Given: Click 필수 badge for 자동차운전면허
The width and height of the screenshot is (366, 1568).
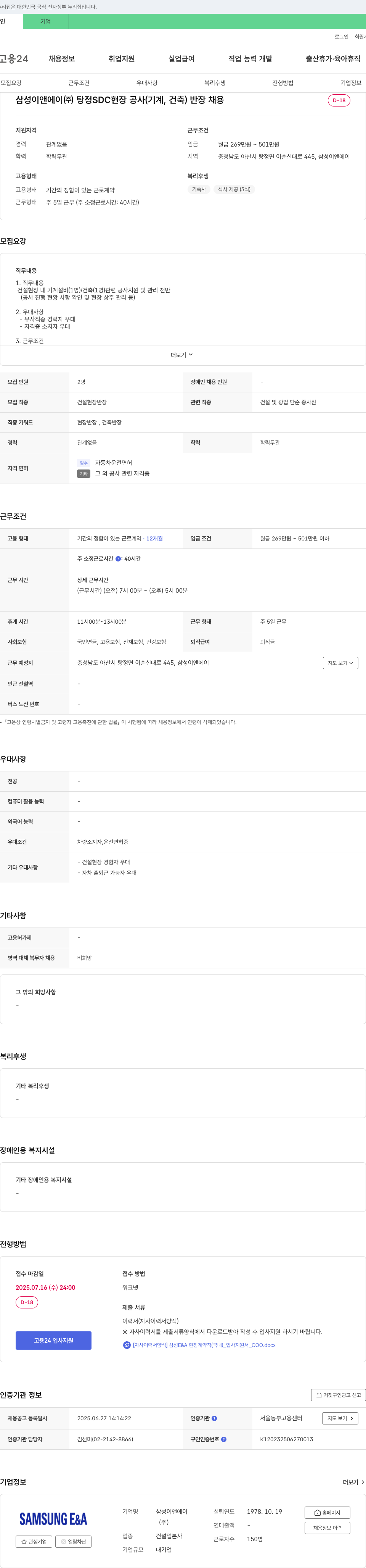Looking at the screenshot, I should coord(84,463).
